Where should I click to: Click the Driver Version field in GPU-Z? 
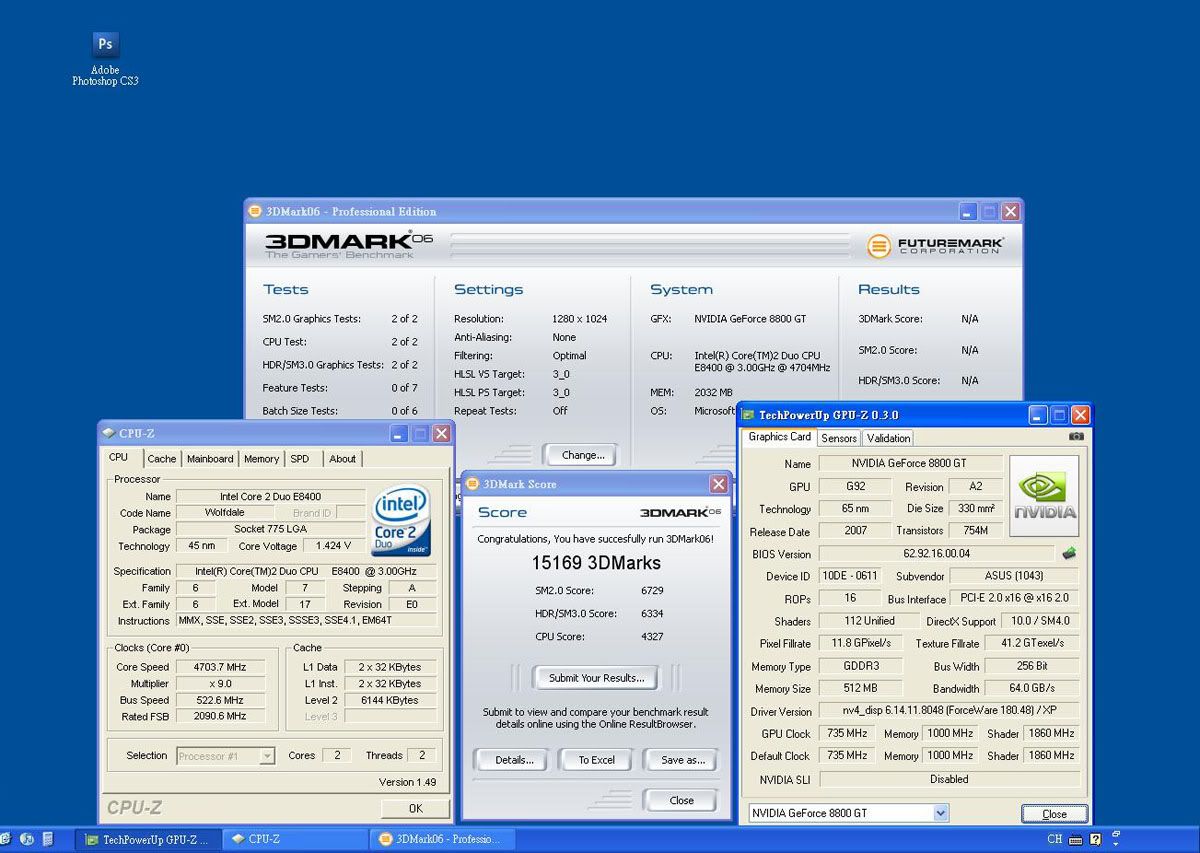(948, 711)
